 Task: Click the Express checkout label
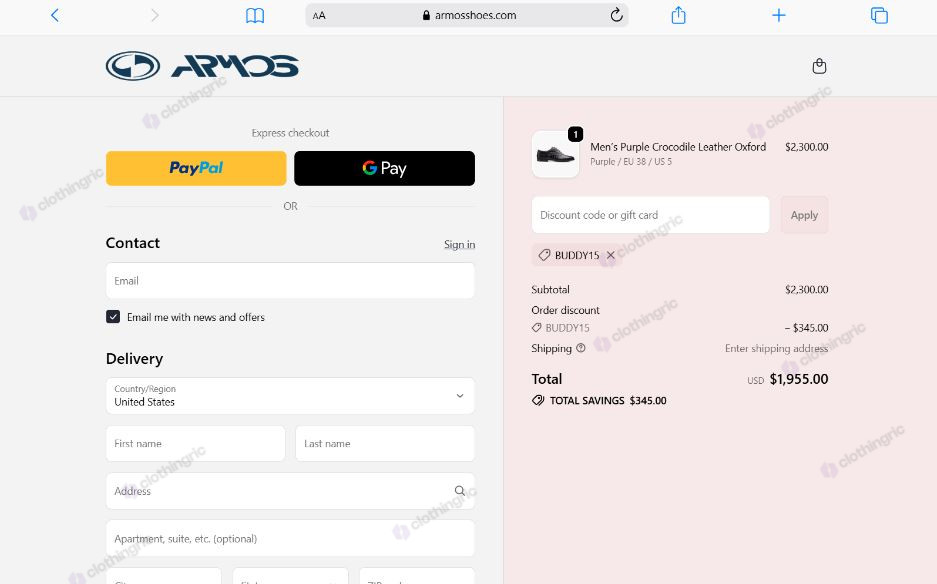pos(290,133)
